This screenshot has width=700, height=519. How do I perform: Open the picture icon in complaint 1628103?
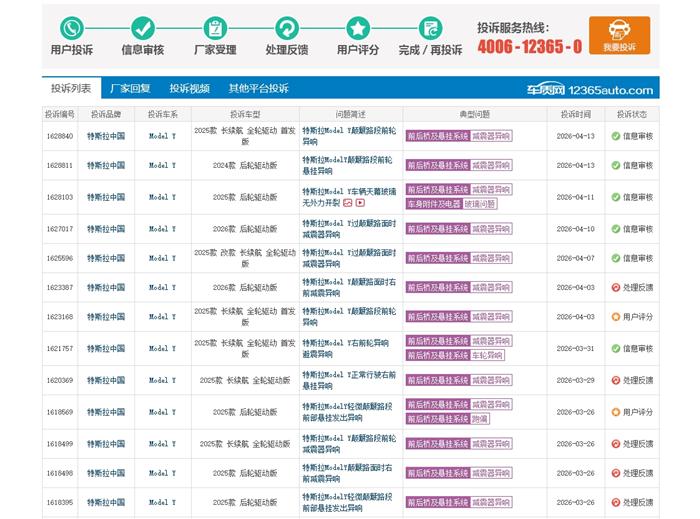348,203
